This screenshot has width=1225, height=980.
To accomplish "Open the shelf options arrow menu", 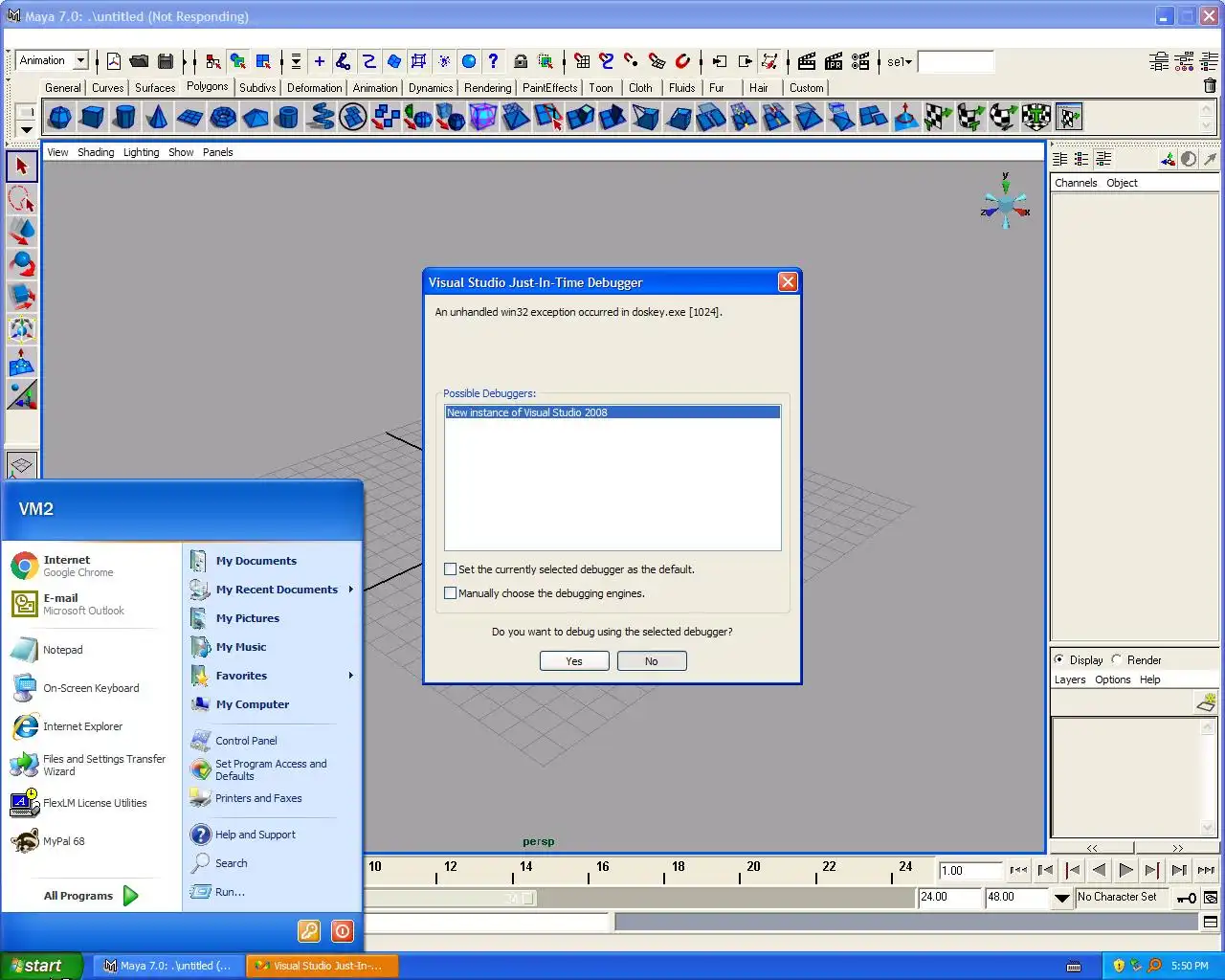I will click(26, 129).
